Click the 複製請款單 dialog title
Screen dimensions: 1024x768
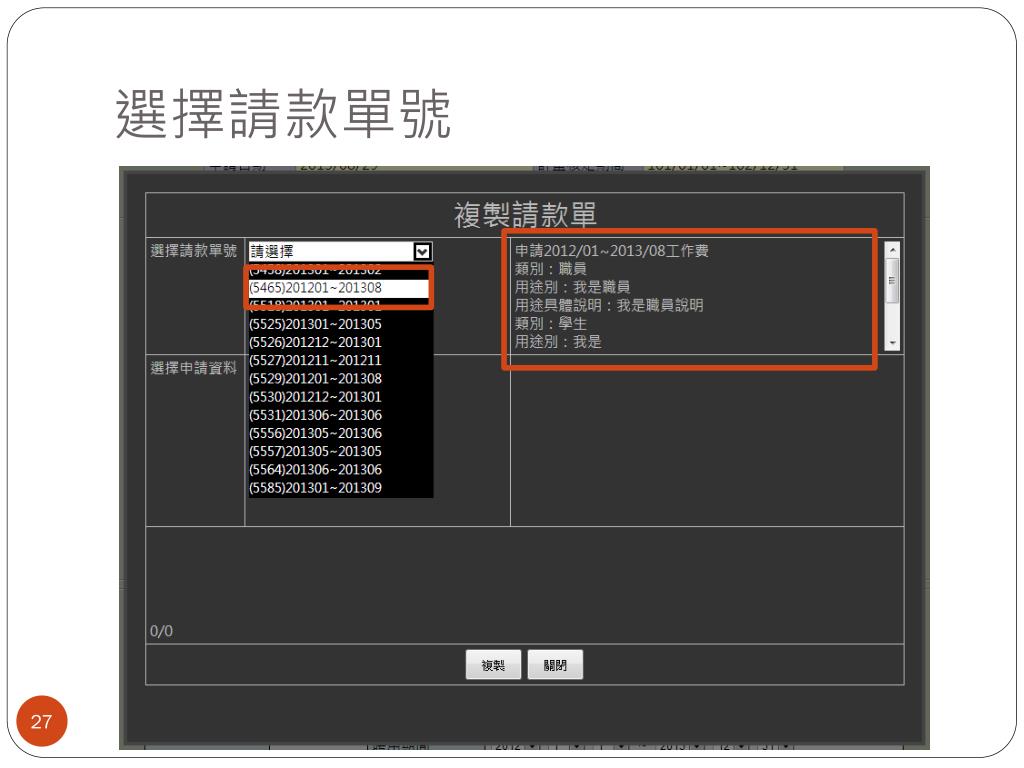point(525,215)
